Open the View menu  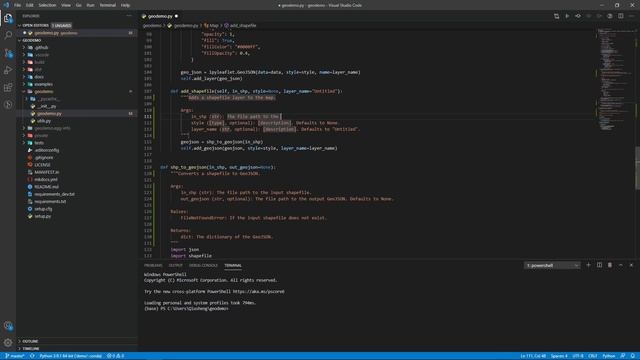pyautogui.click(x=66, y=5)
